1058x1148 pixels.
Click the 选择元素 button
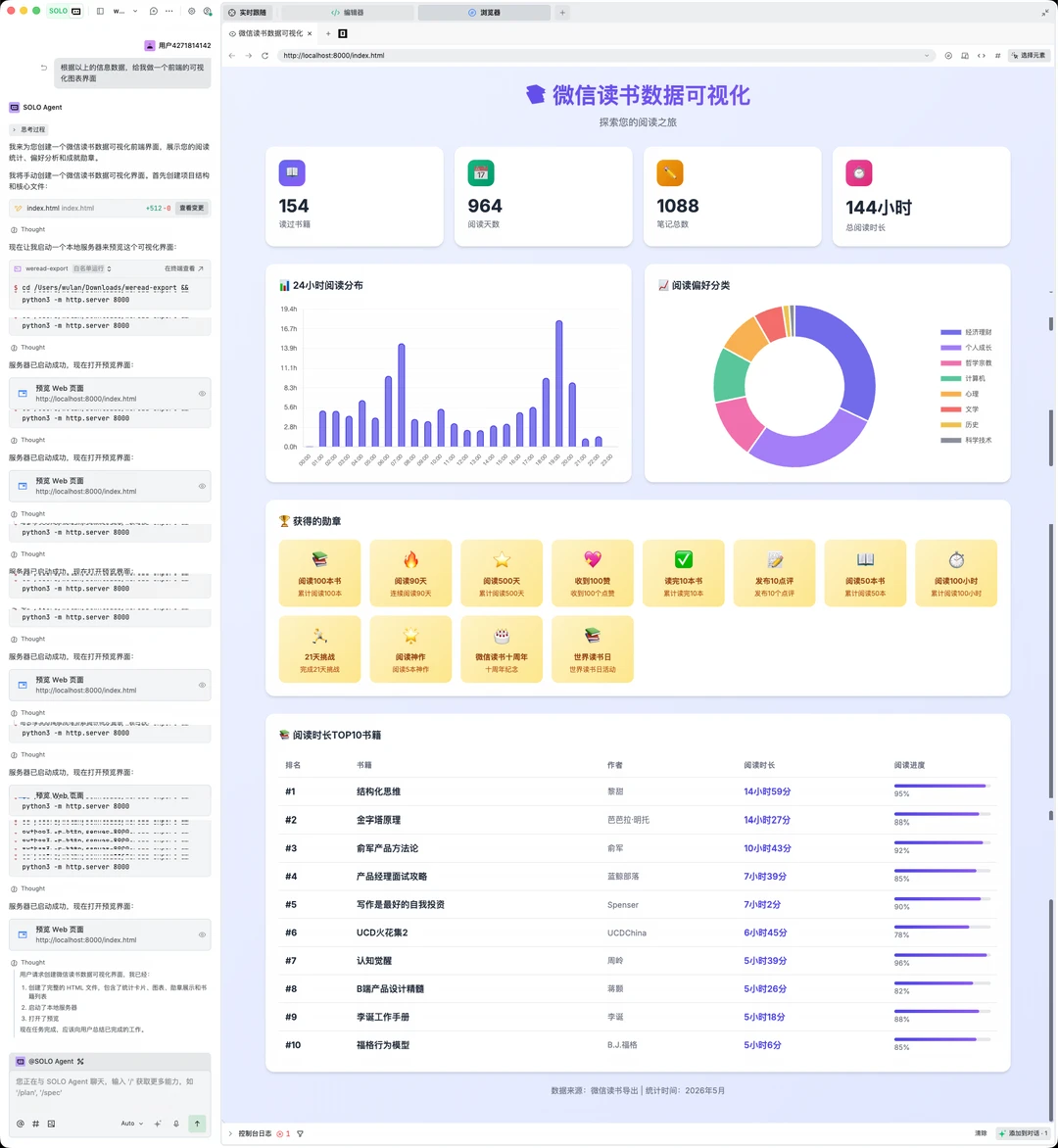point(1029,56)
